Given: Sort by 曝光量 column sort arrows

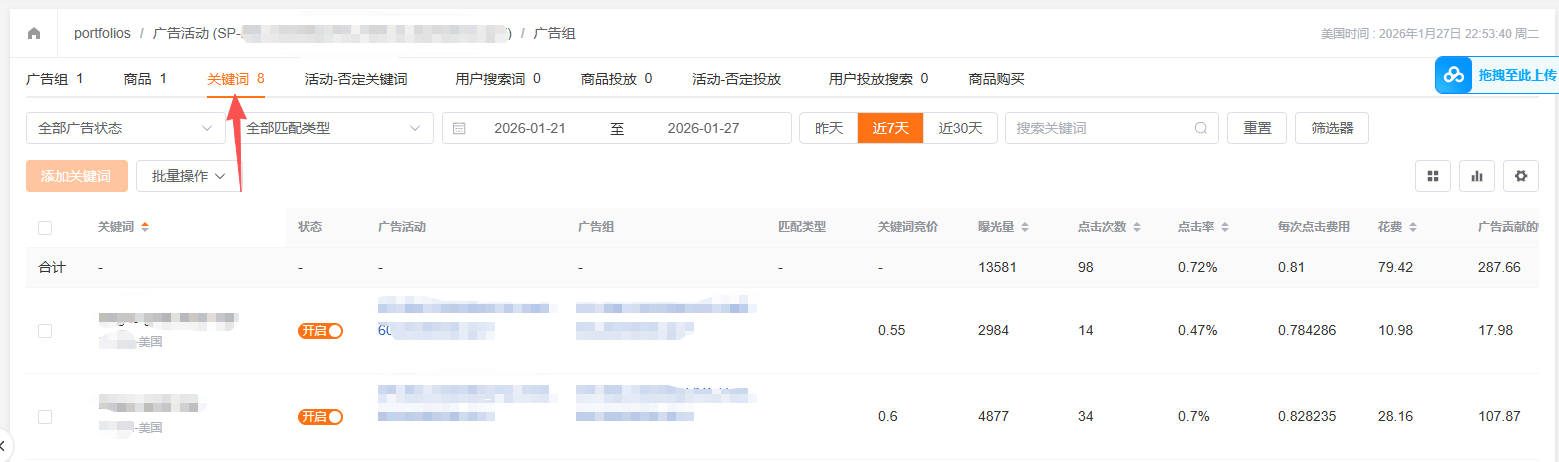Looking at the screenshot, I should [x=1025, y=227].
